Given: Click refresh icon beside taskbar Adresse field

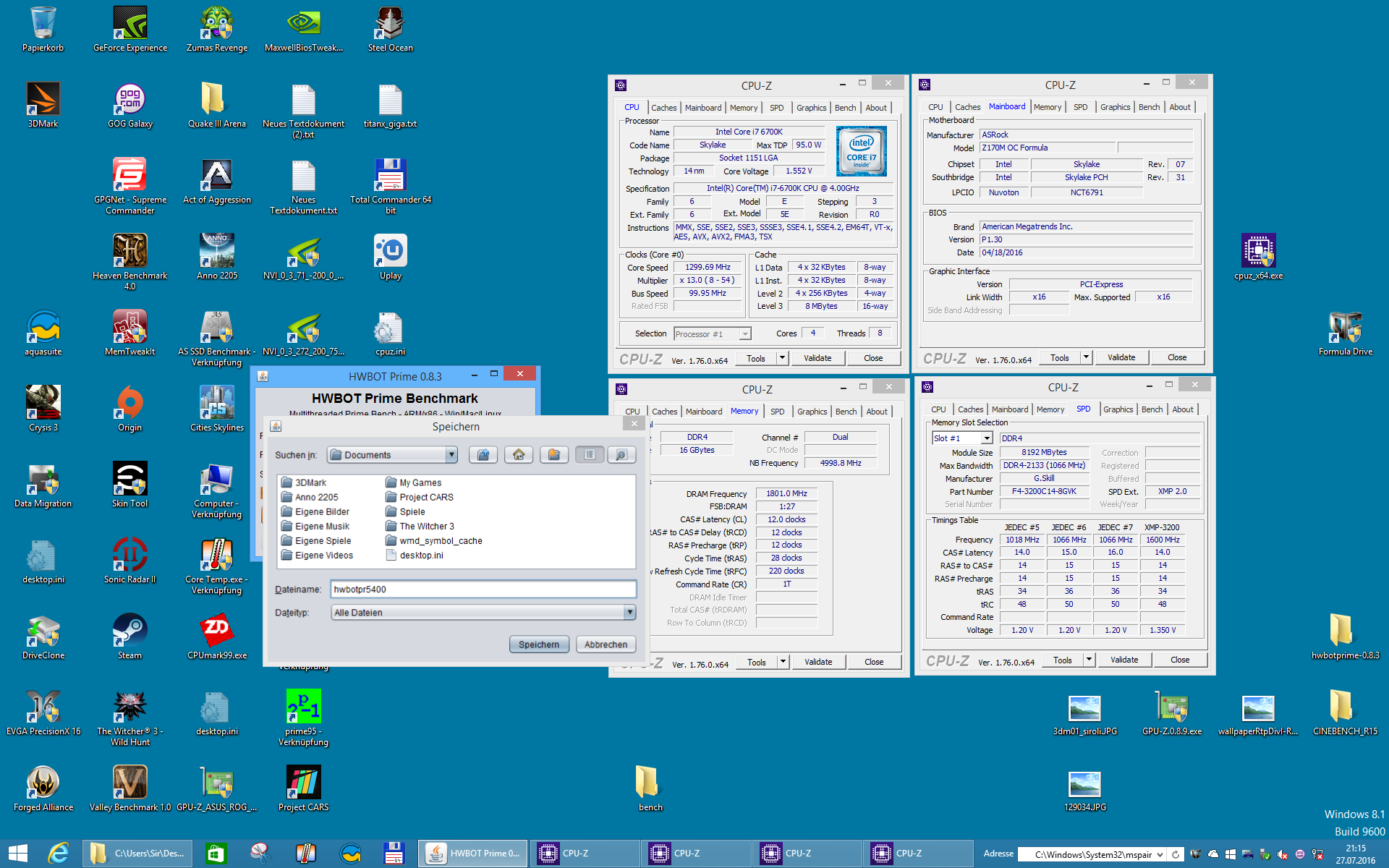Looking at the screenshot, I should coord(1176,854).
